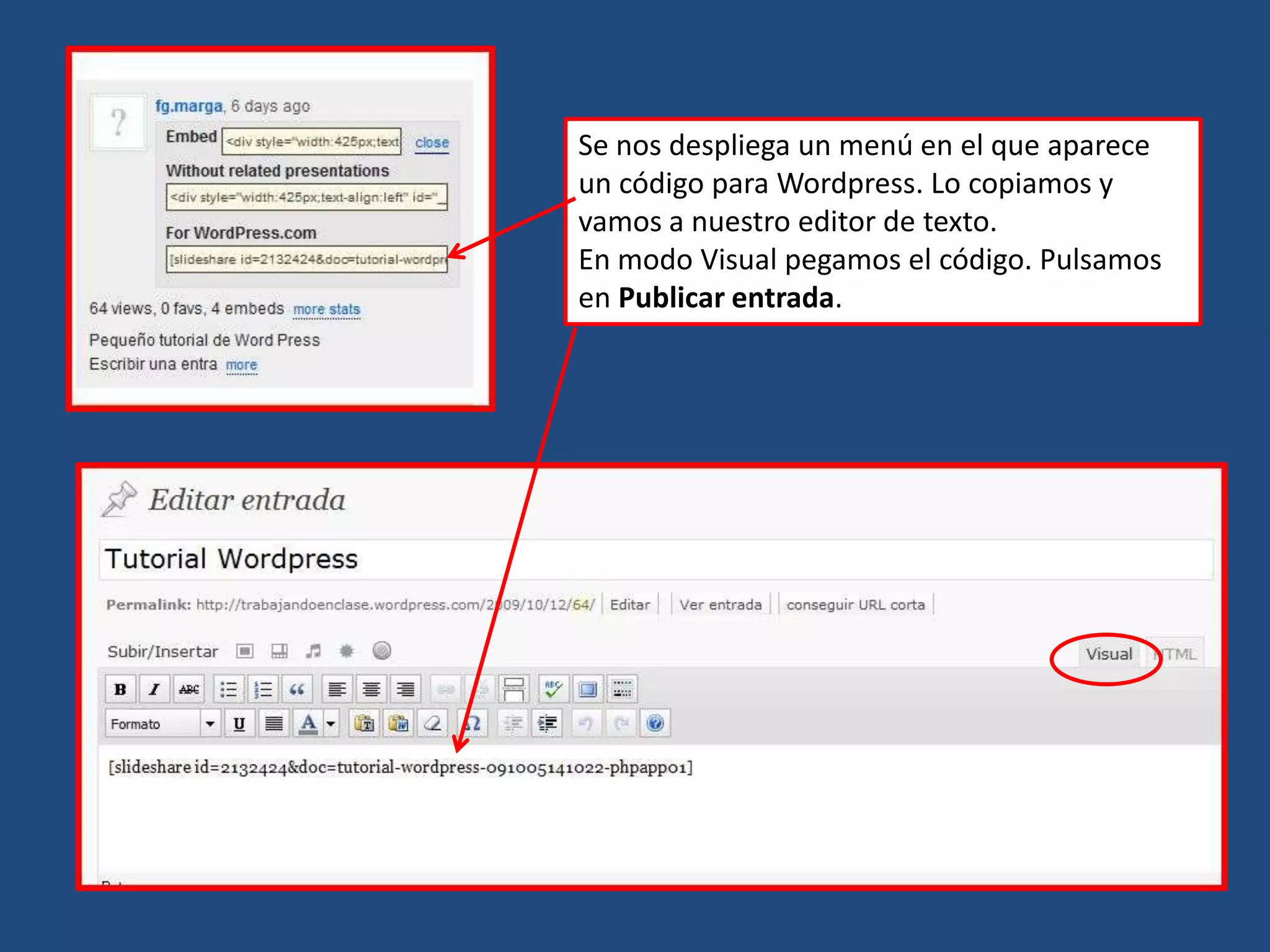1270x952 pixels.
Task: Click the insert link chain icon
Action: tap(445, 689)
